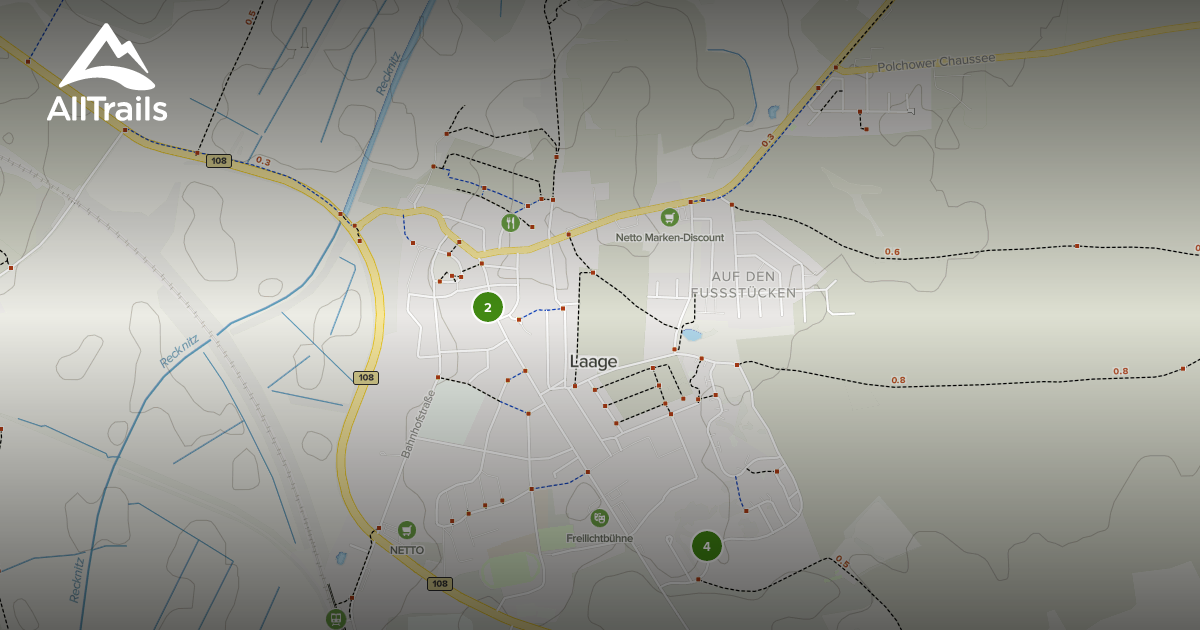Screen dimensions: 1200x630
Task: Click the 108 highway shield below cluster marker 2
Action: coord(366,377)
